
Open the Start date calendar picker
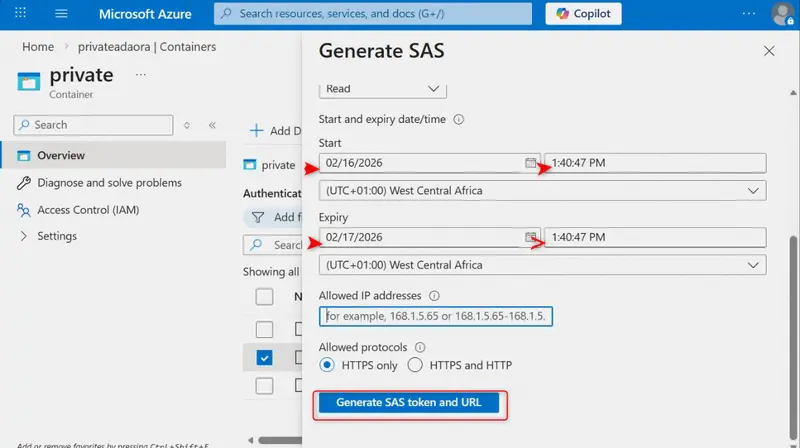pyautogui.click(x=531, y=163)
